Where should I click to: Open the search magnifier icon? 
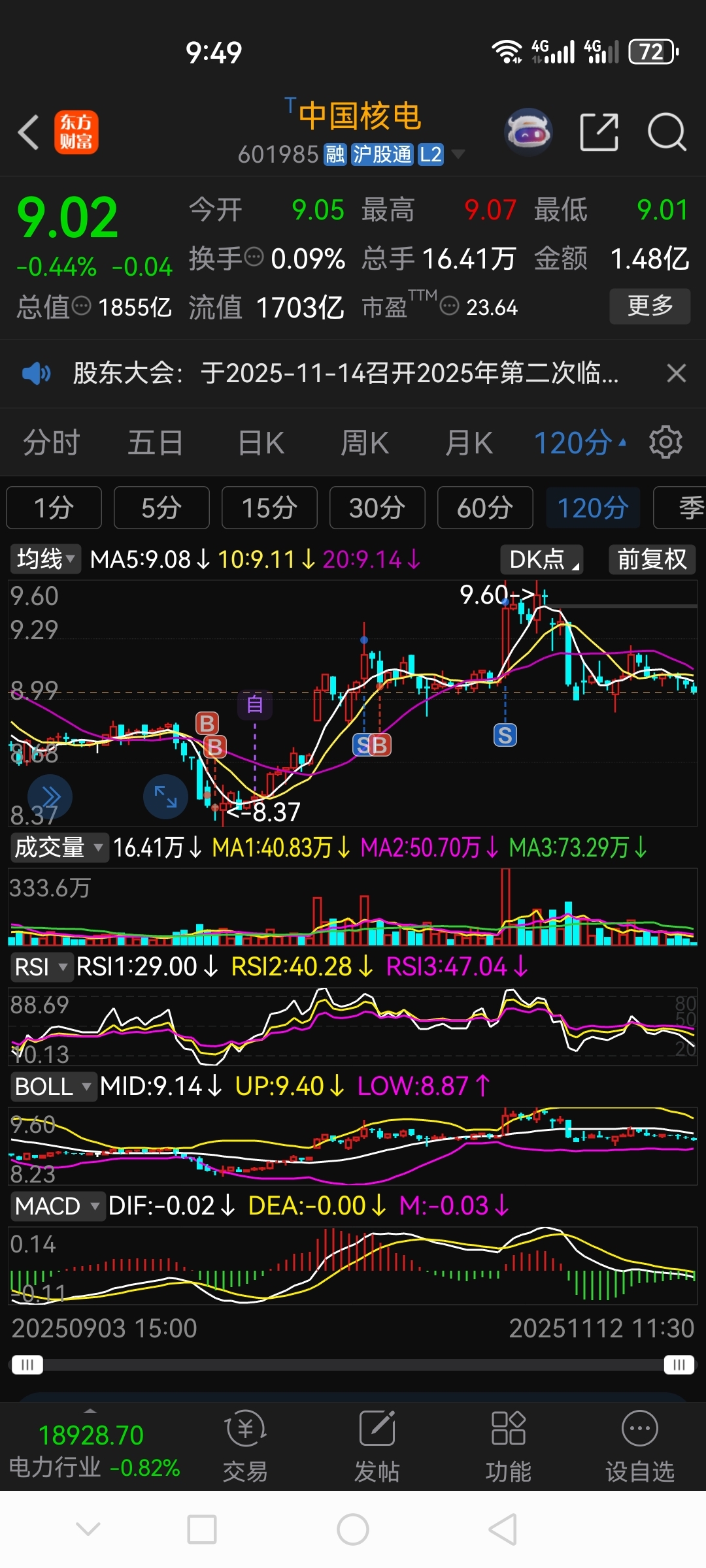click(x=667, y=132)
